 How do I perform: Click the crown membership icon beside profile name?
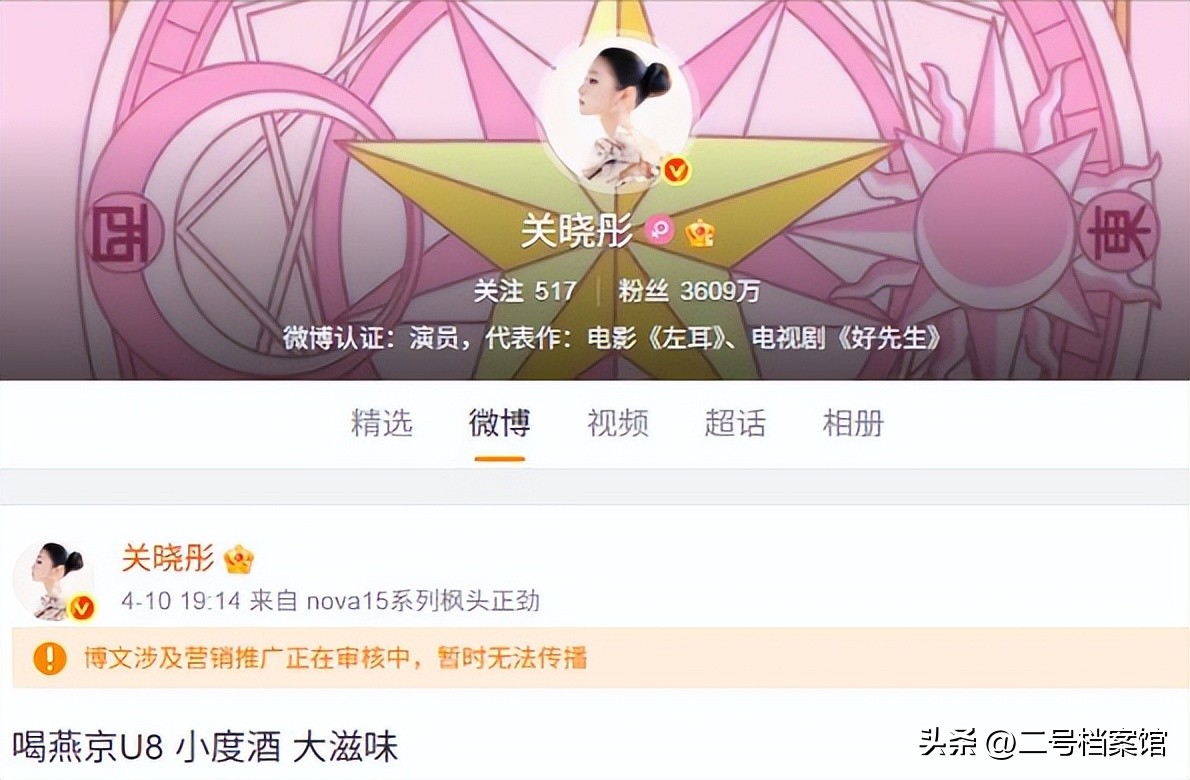[699, 231]
